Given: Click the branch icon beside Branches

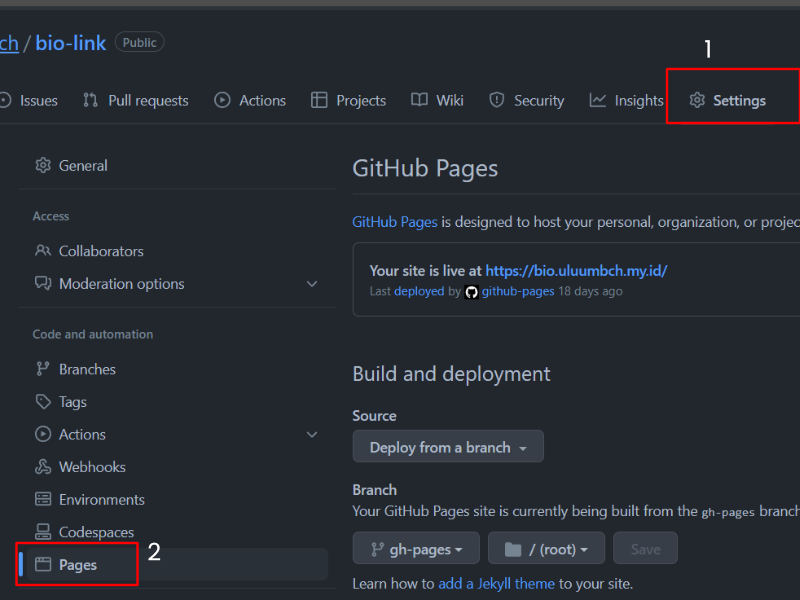Looking at the screenshot, I should tap(43, 369).
